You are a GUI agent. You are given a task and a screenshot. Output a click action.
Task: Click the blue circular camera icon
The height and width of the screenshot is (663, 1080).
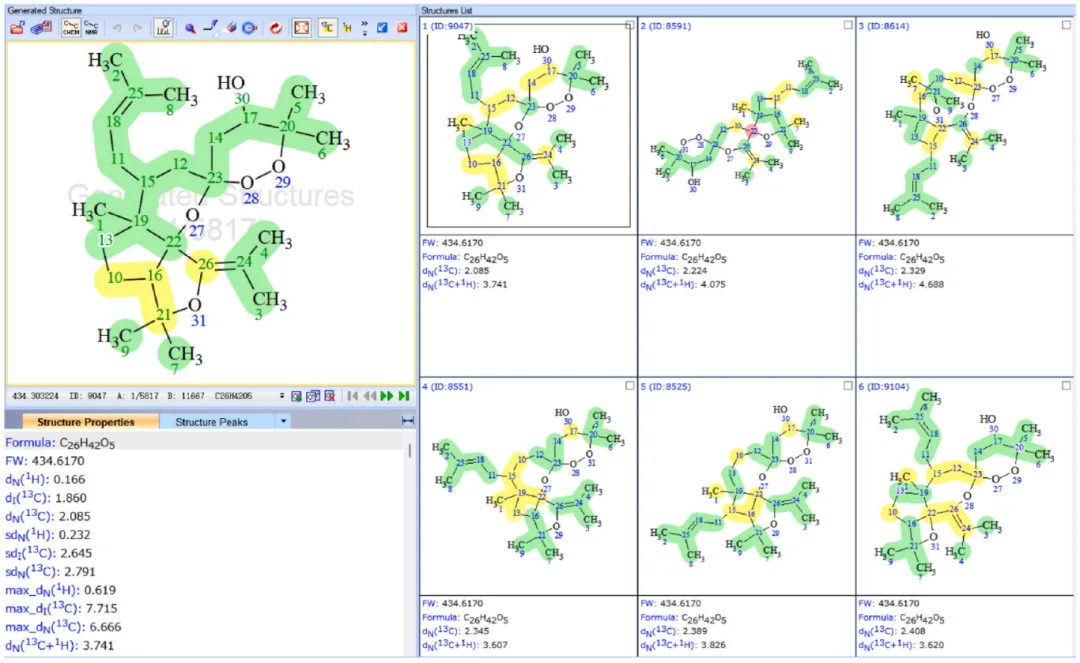click(x=250, y=28)
